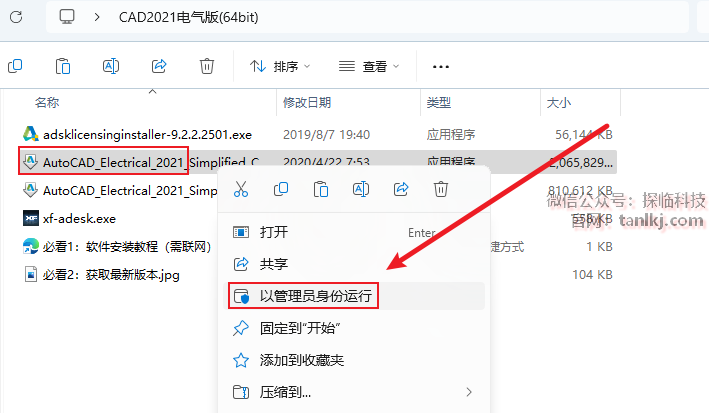Click the Edge shortcut icon of 必看1
This screenshot has width=709, height=413.
tap(30, 246)
